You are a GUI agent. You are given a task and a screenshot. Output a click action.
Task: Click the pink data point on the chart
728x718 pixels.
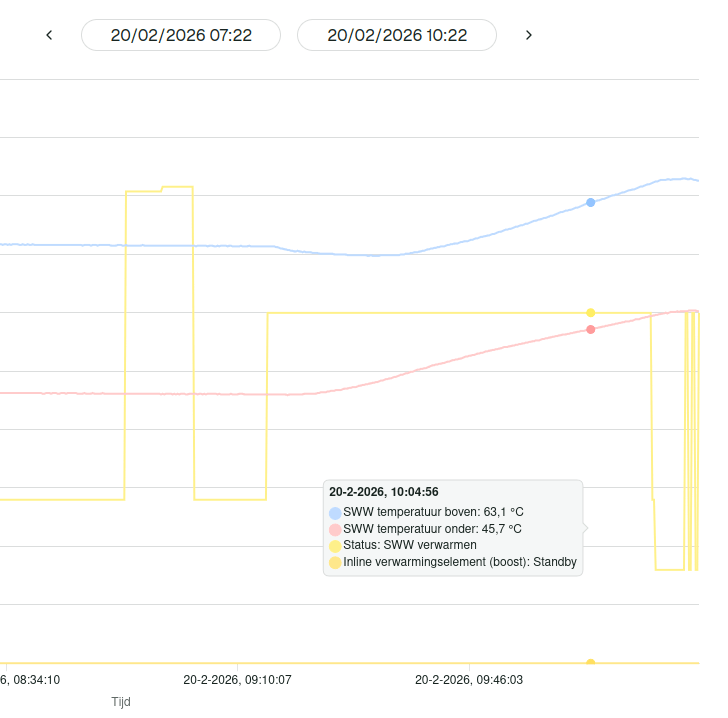coord(591,329)
